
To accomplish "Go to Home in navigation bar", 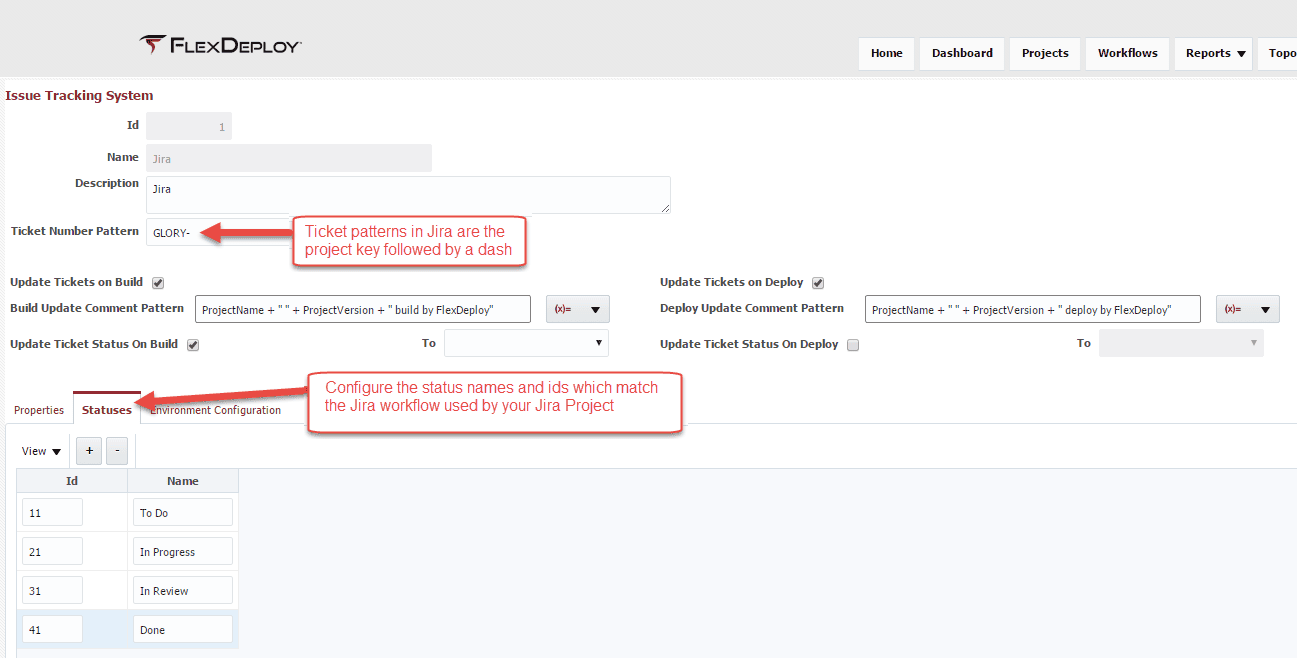I will tap(886, 53).
